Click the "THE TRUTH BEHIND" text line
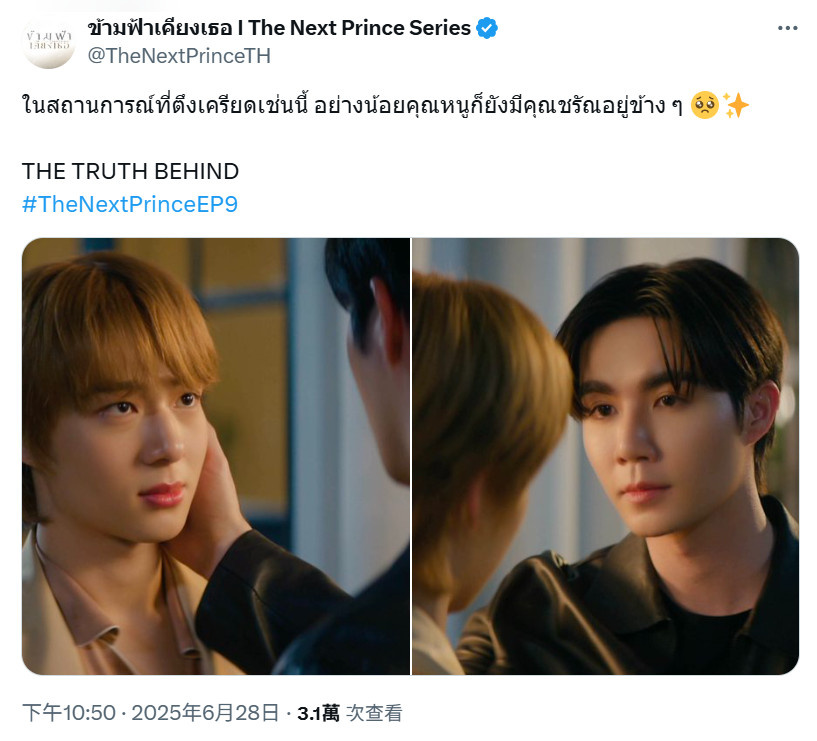The height and width of the screenshot is (741, 817). click(130, 171)
